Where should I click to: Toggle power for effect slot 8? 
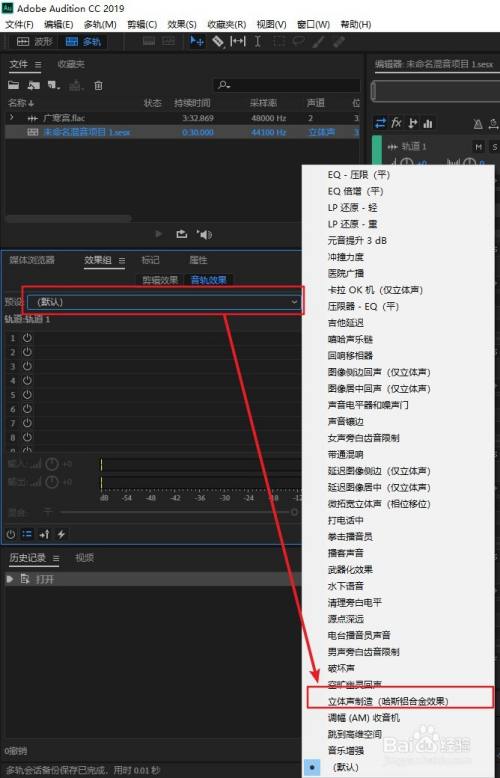pyautogui.click(x=27, y=438)
